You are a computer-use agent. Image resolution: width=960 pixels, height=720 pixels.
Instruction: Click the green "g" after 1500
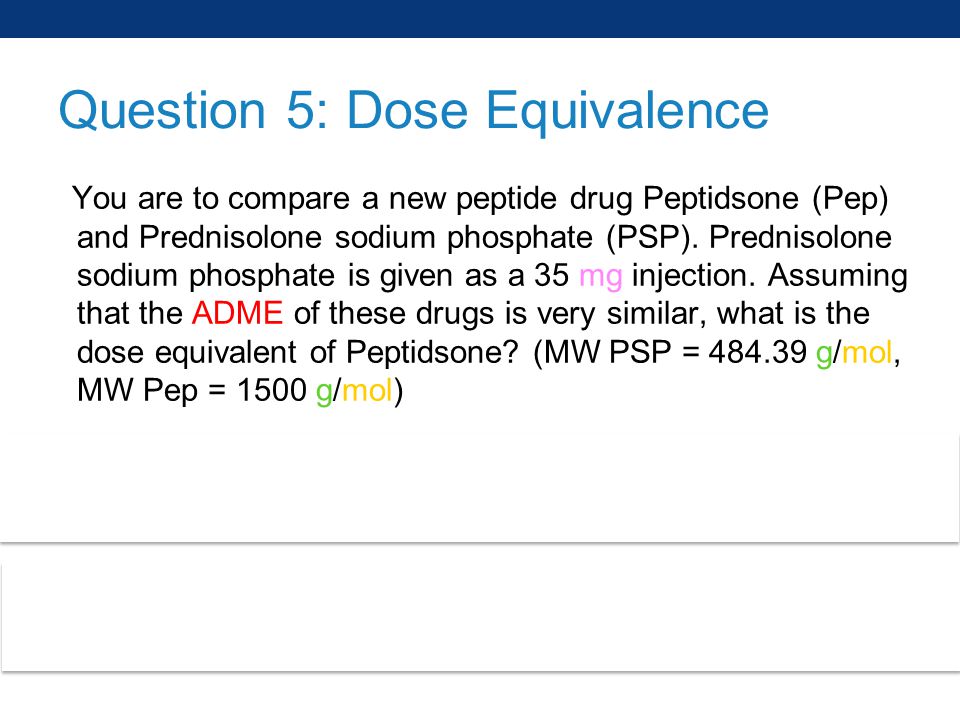tap(324, 392)
